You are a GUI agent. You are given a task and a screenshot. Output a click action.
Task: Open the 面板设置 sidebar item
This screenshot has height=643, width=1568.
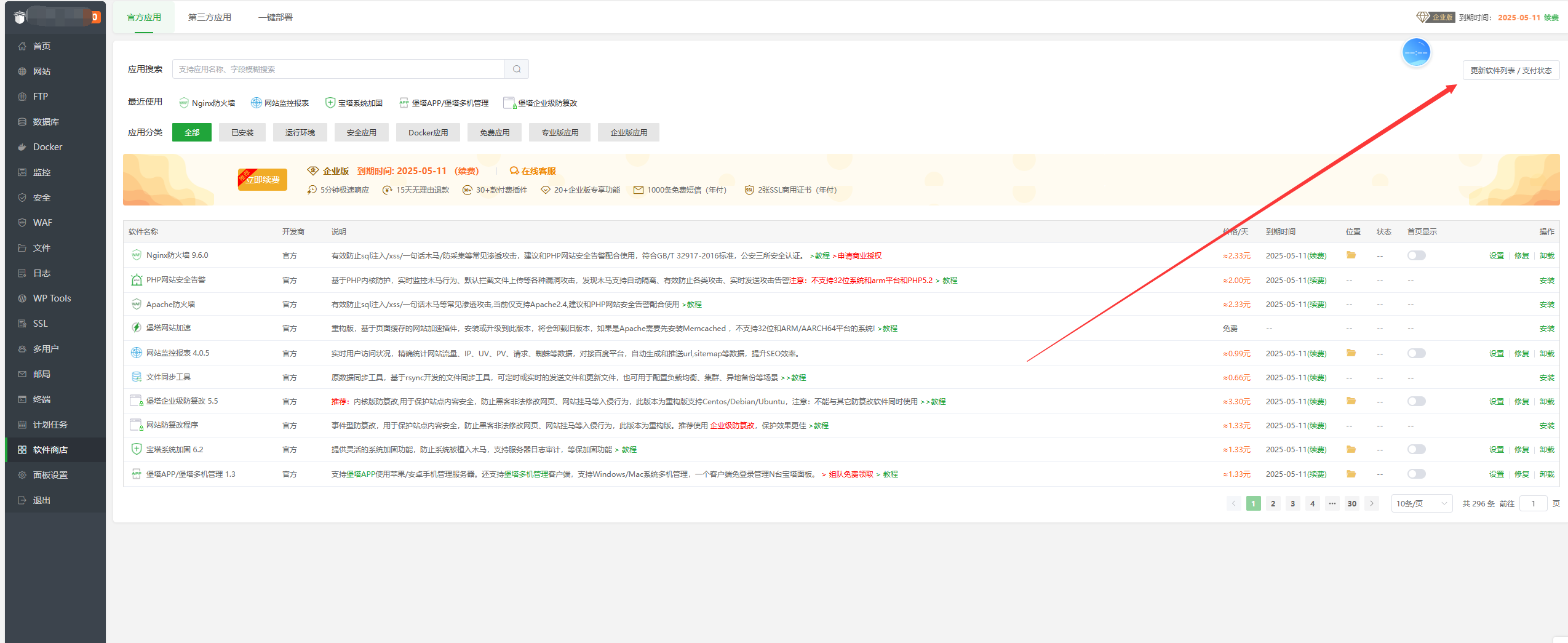click(55, 475)
